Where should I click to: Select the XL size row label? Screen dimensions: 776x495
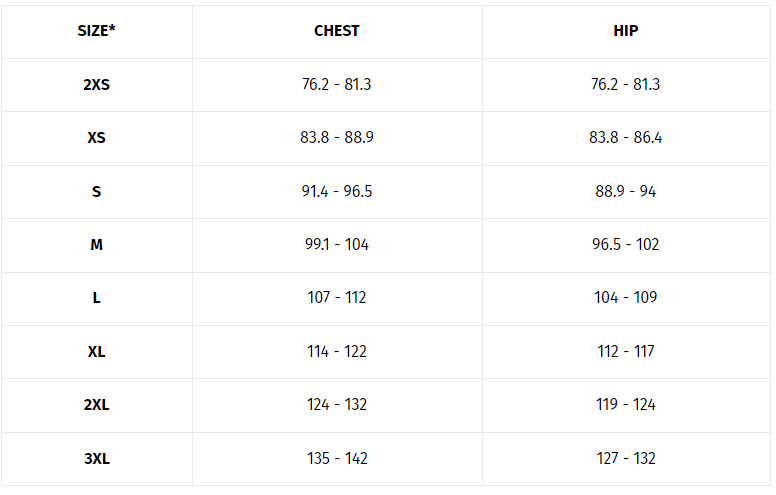point(96,352)
